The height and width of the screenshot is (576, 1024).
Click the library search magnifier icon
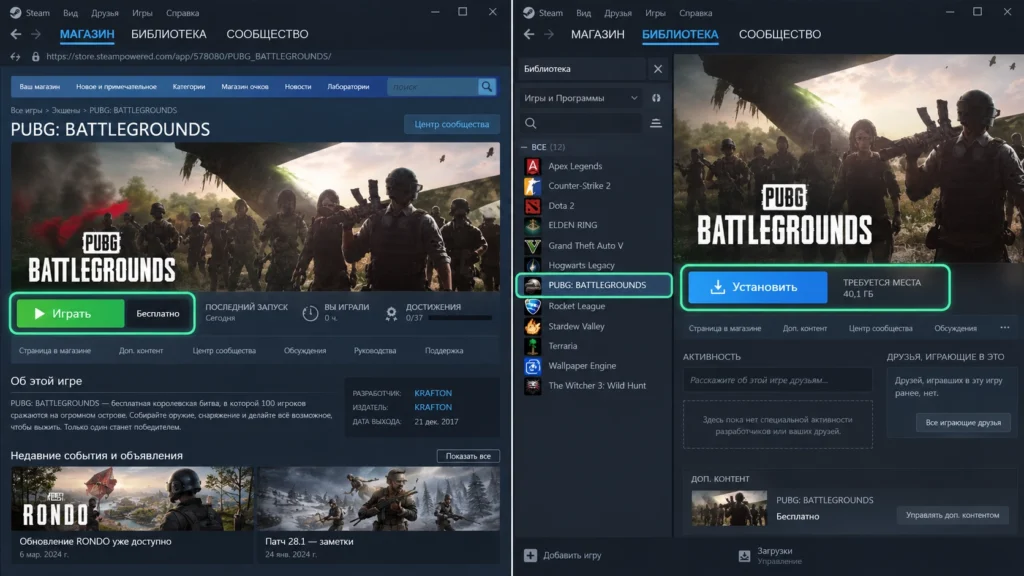point(530,123)
